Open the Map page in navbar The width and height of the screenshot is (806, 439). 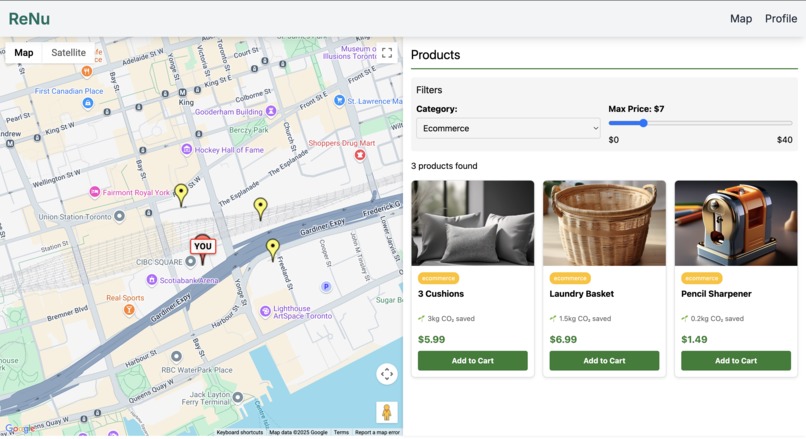[741, 19]
